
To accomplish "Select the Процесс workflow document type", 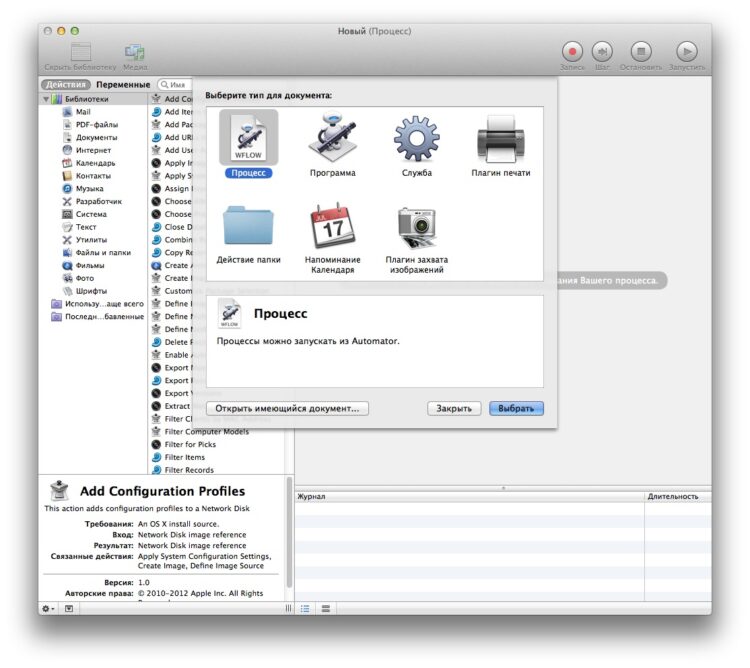I will (249, 138).
